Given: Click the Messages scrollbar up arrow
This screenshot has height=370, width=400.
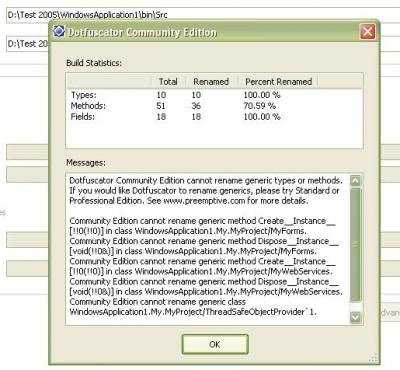Looking at the screenshot, I should [356, 181].
